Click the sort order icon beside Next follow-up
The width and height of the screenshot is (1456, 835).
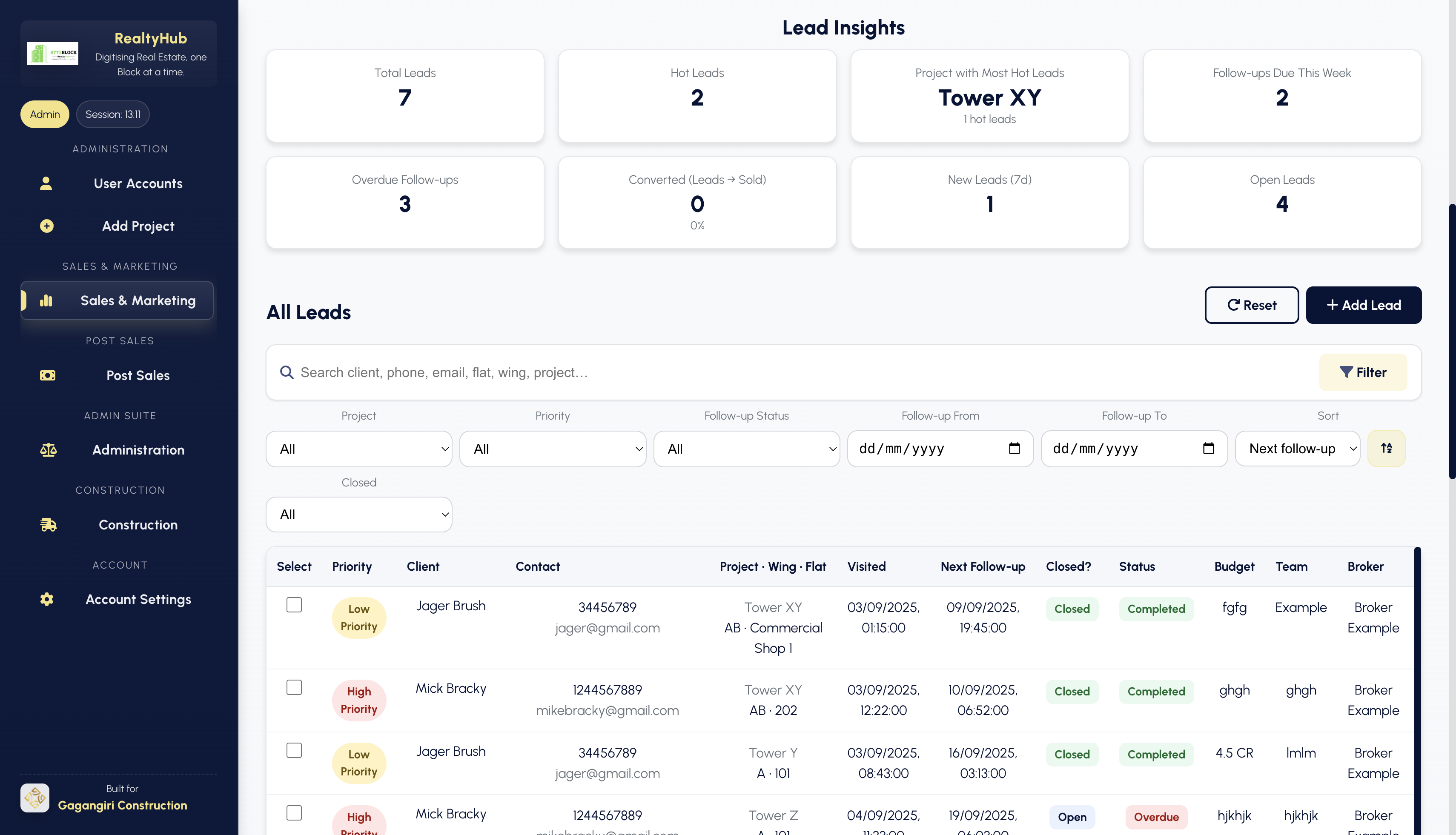point(1387,449)
